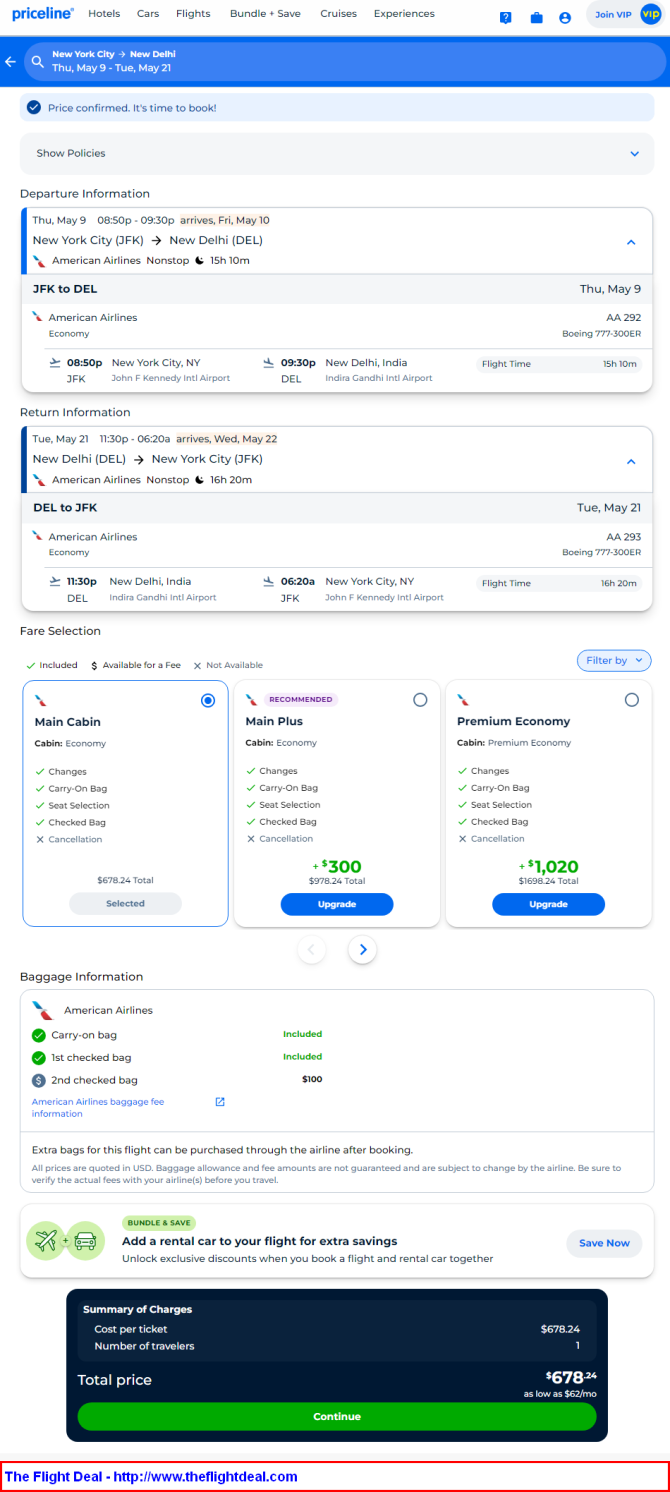Open the Experiences menu item
Screen dimensions: 670x1492
(x=404, y=14)
